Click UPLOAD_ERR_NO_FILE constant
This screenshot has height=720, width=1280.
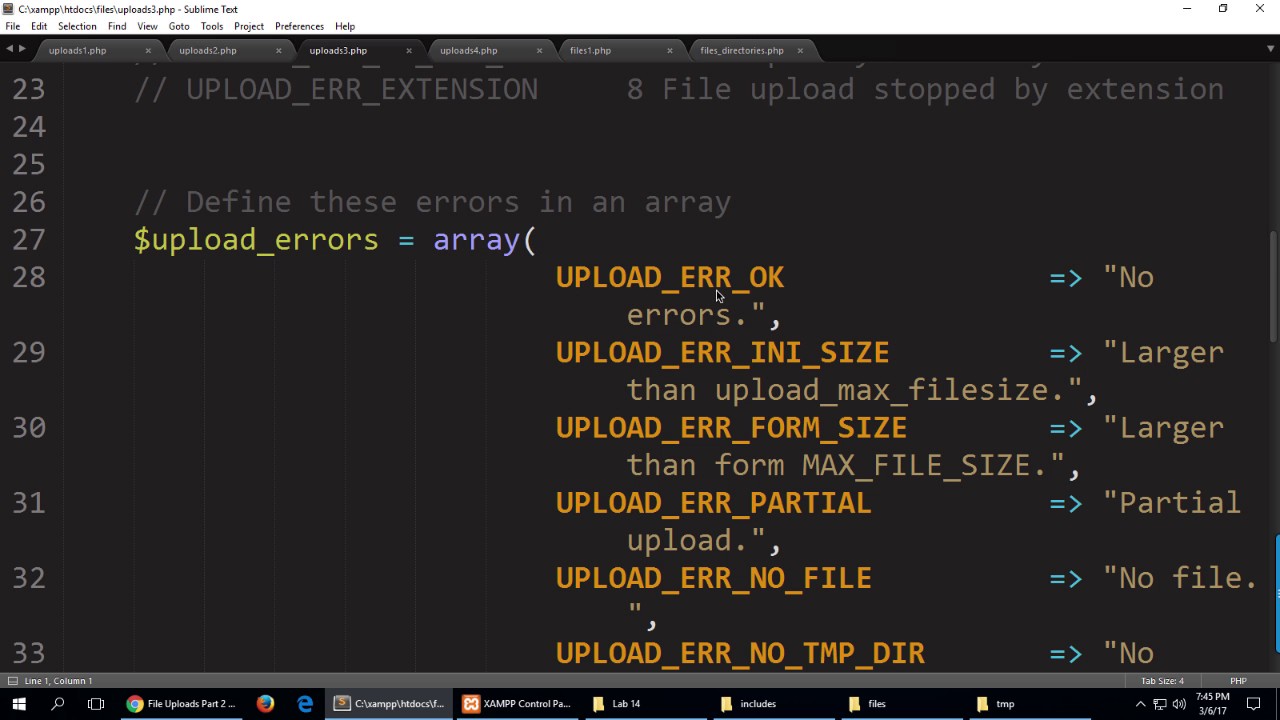713,578
